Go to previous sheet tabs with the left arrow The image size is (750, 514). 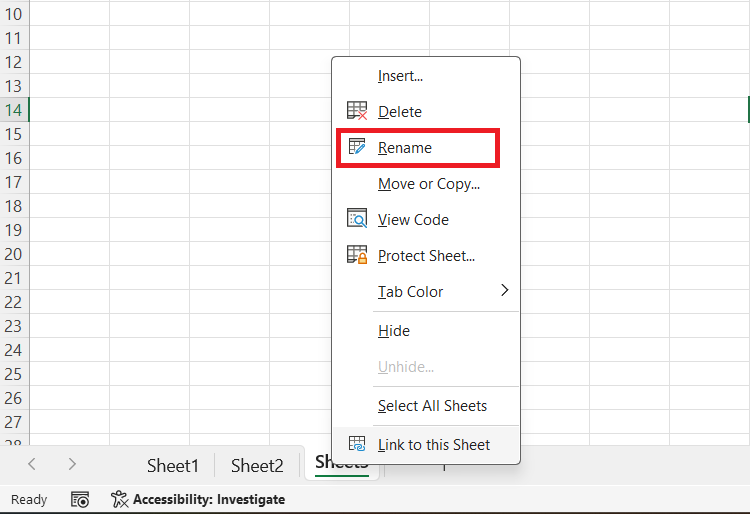click(x=32, y=464)
